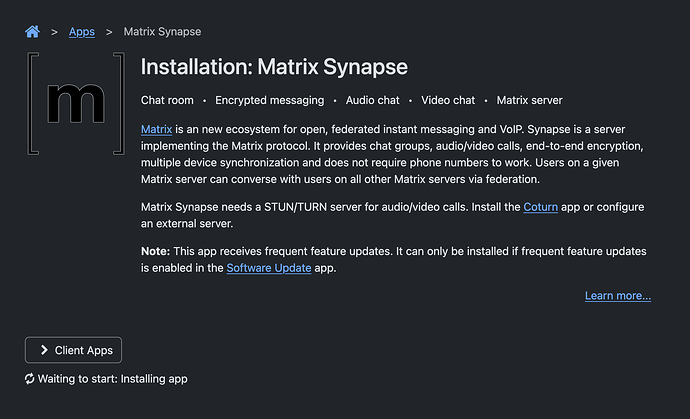Select the Encrypted messaging tag
This screenshot has width=690, height=419.
pyautogui.click(x=269, y=100)
